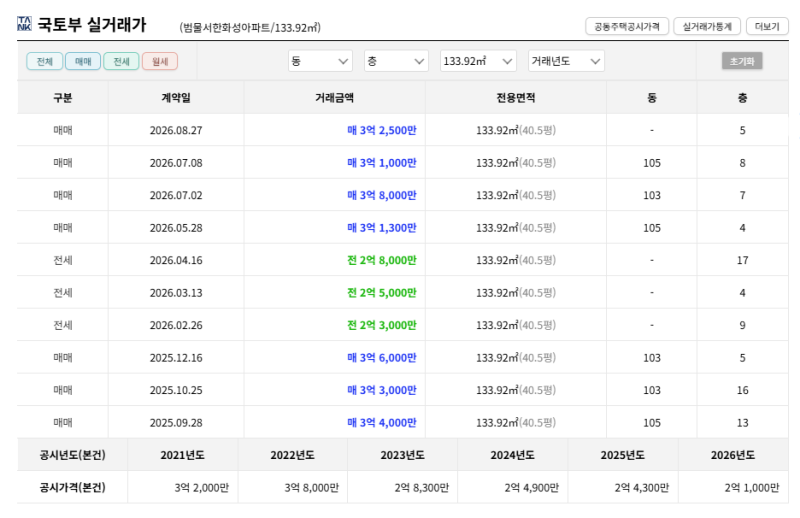Click the 구분 column header
Screen dimensions: 800x518
(x=63, y=97)
